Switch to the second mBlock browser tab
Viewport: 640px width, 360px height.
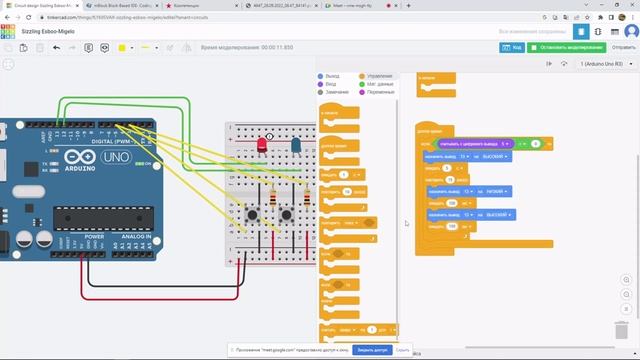pos(122,6)
